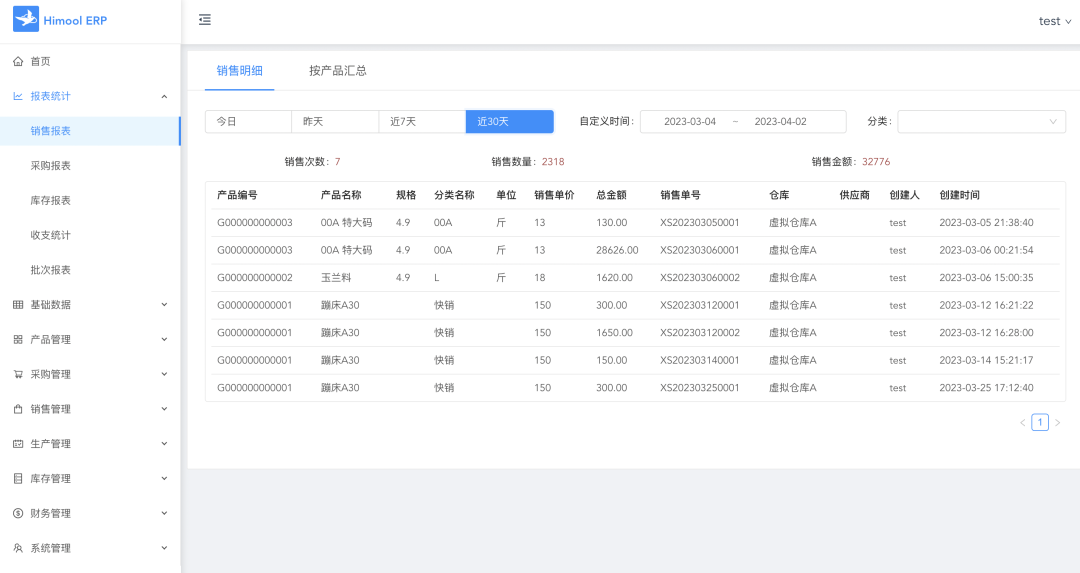Click the Himool ERP logo icon

click(25, 20)
